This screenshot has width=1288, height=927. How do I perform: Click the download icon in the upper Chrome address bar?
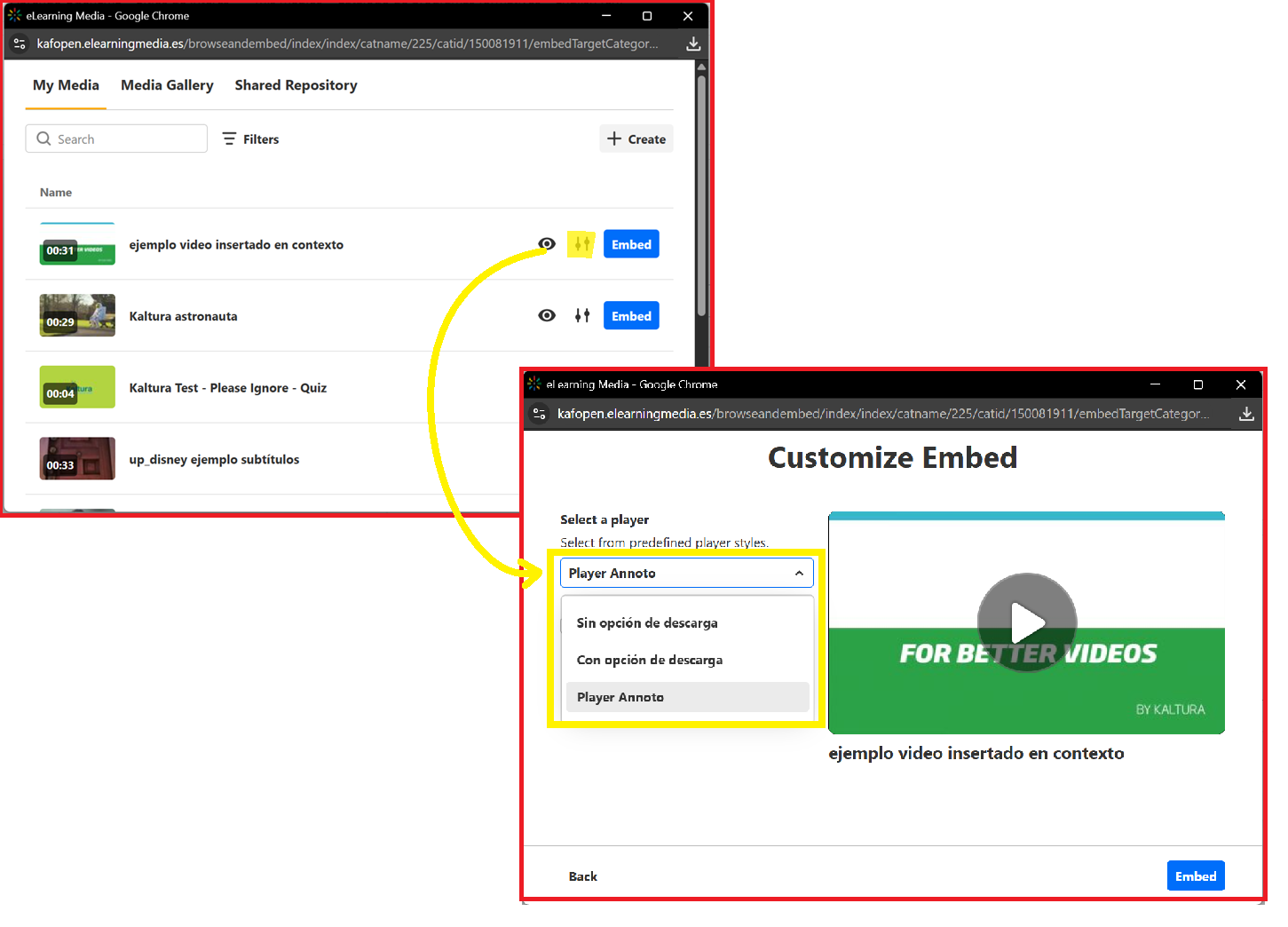coord(693,44)
